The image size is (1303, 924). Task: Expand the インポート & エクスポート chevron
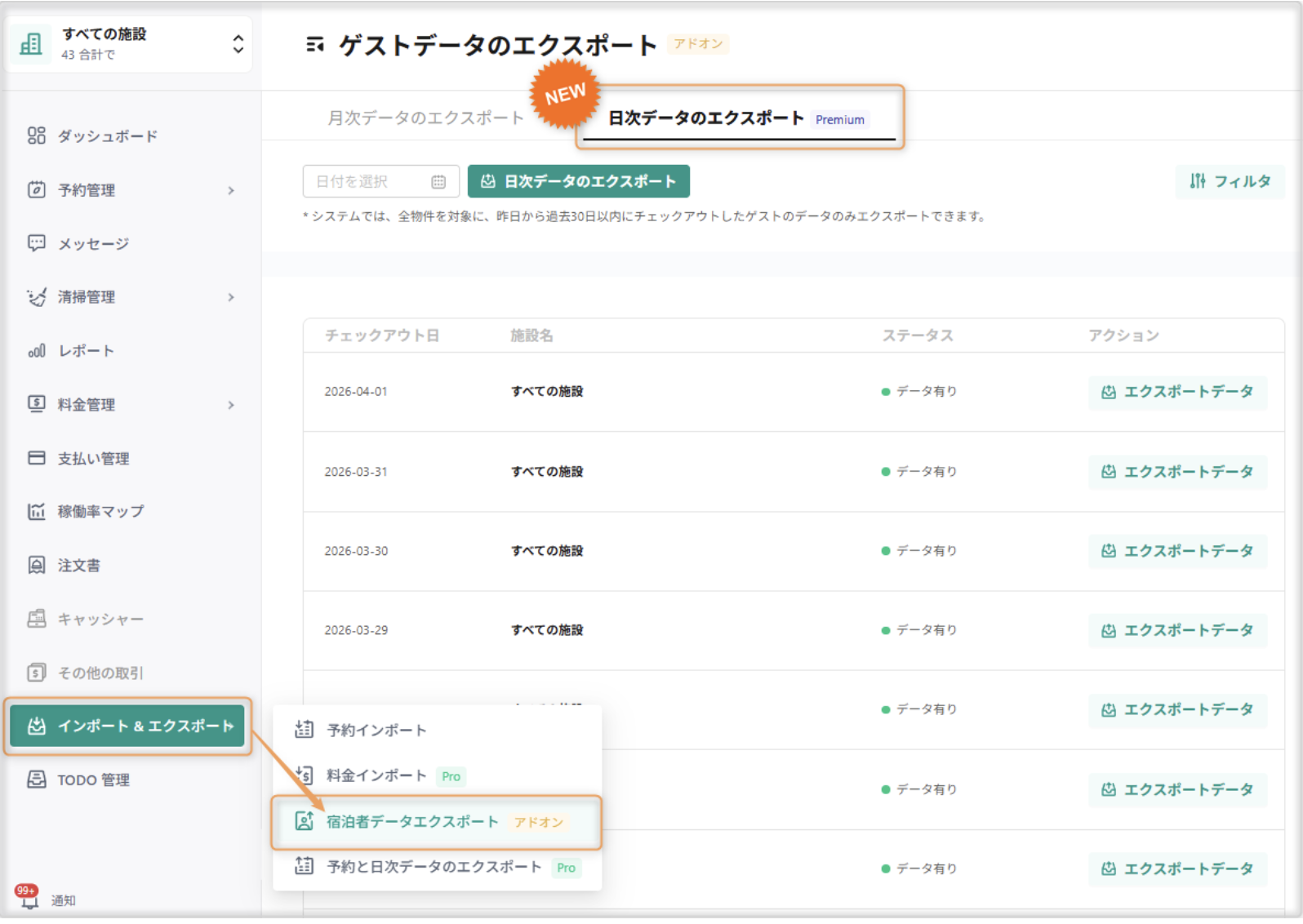230,726
